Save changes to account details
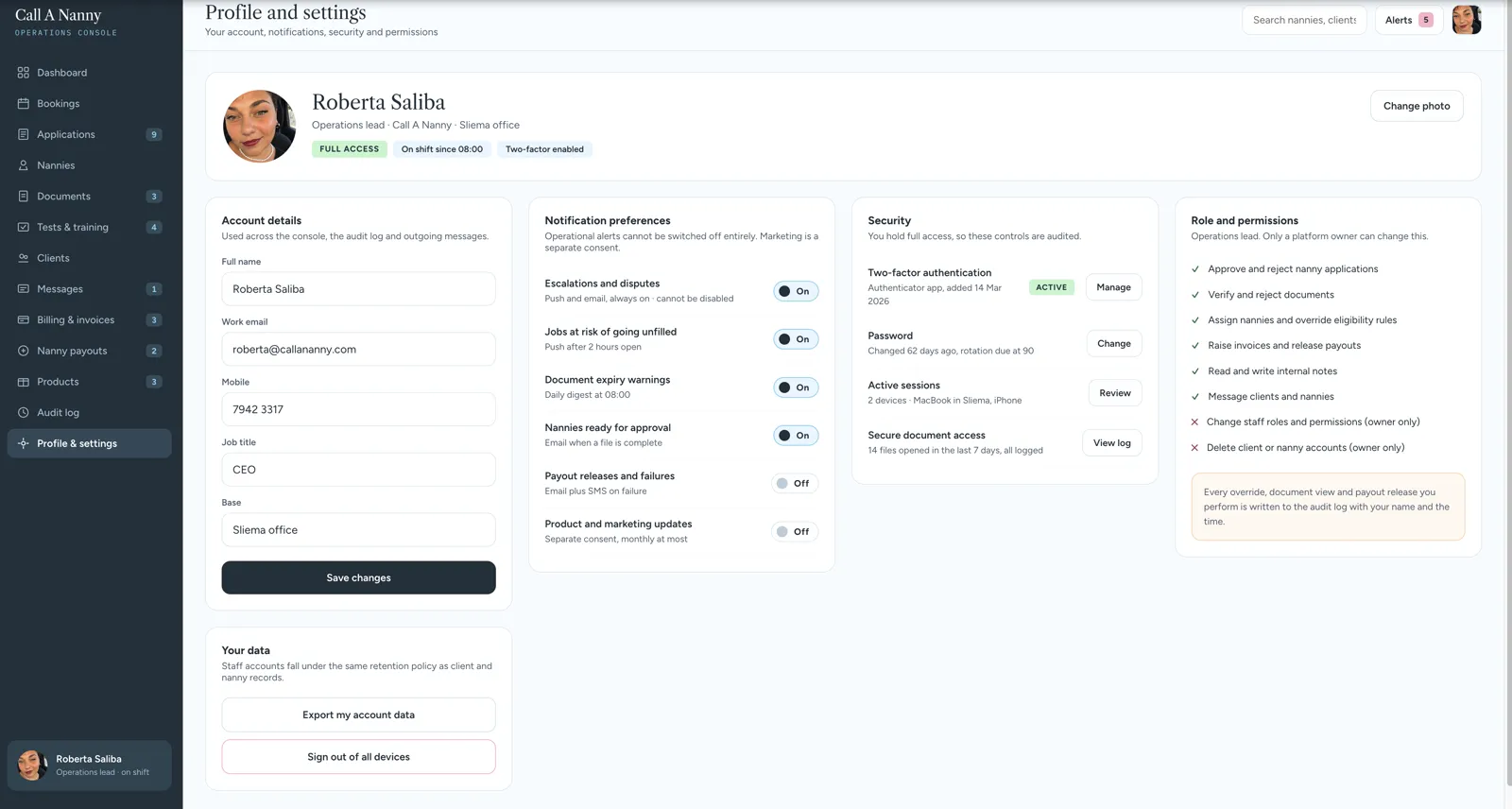Screen dimensions: 1512x809 [358, 577]
